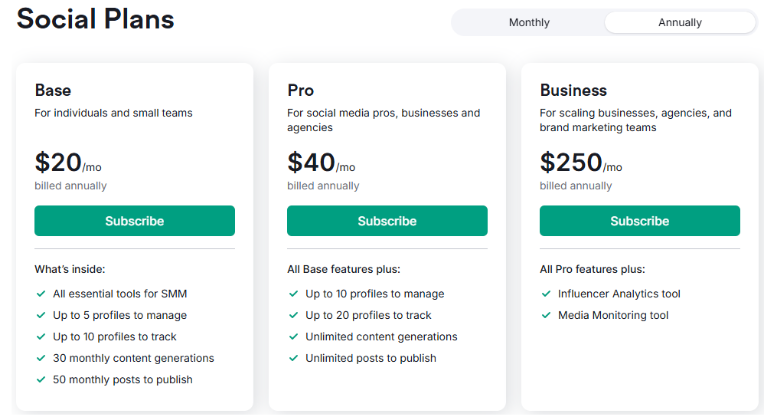Image resolution: width=764 pixels, height=415 pixels.
Task: Click checkmark next to 50 monthly posts
Action: pos(41,379)
